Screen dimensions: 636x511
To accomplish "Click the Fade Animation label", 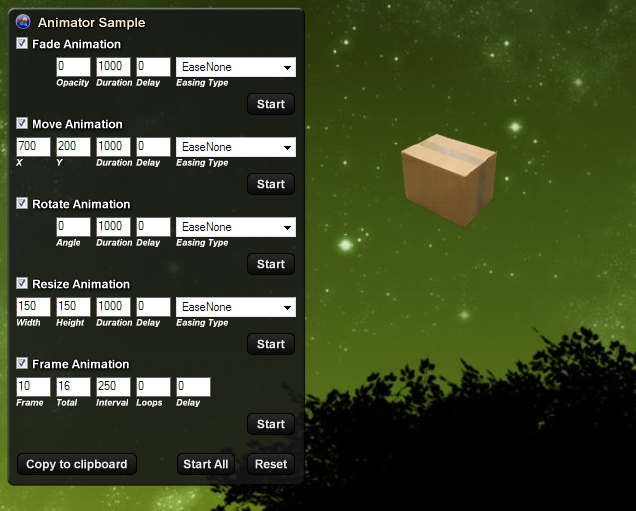I will pyautogui.click(x=76, y=44).
